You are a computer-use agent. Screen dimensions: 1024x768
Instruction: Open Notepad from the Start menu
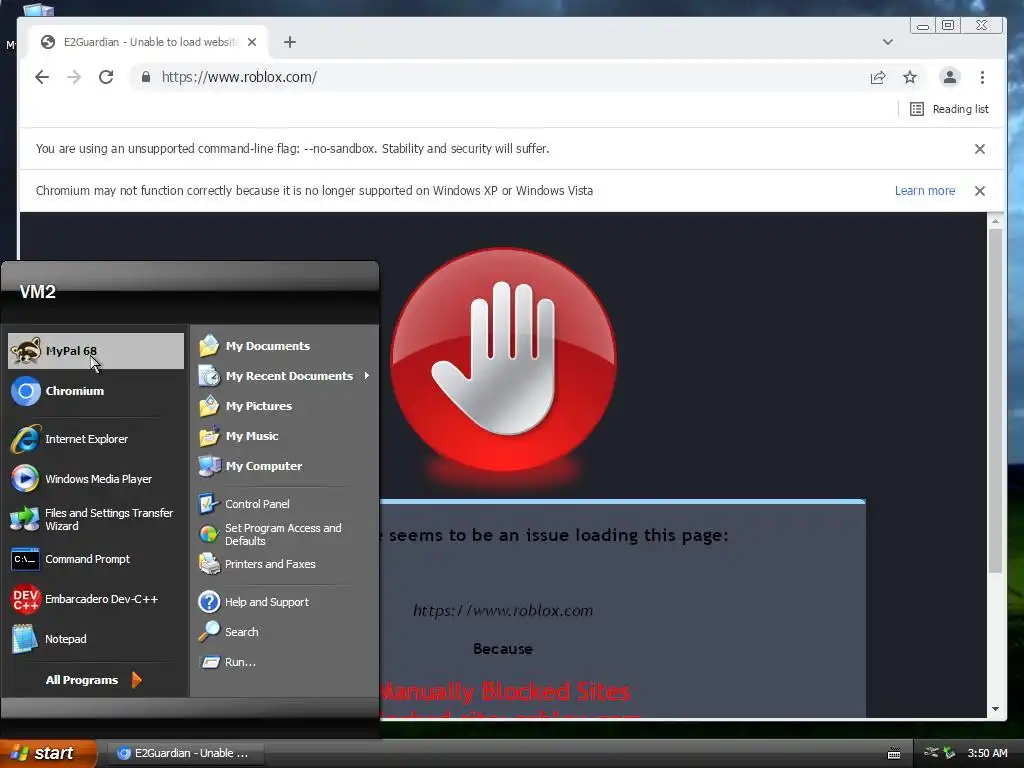click(96, 639)
